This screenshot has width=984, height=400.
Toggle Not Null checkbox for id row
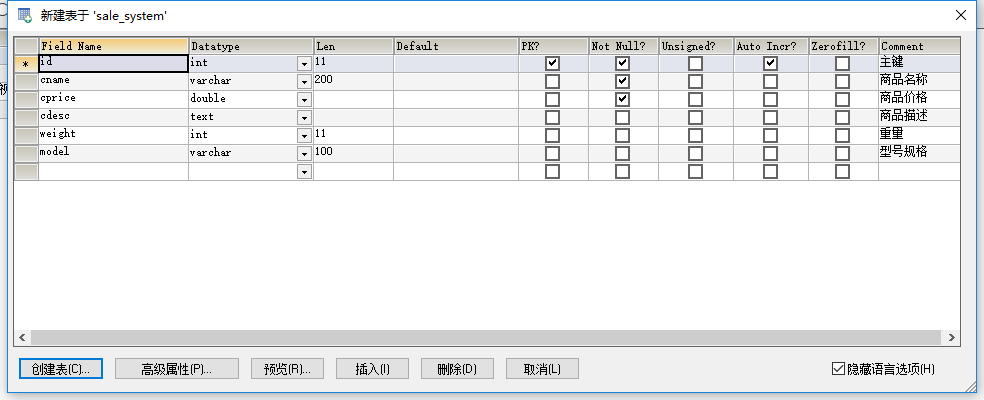[622, 63]
